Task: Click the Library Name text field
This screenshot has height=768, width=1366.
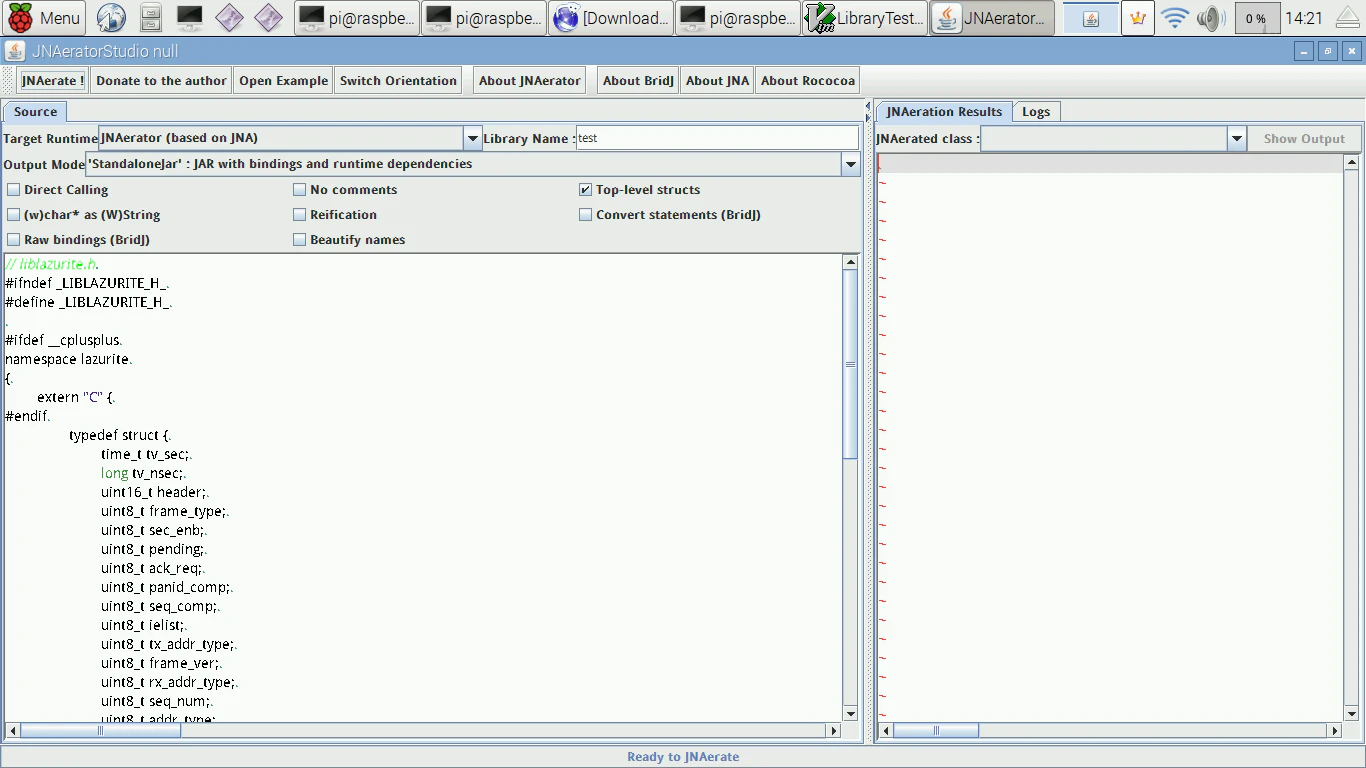Action: tap(717, 138)
